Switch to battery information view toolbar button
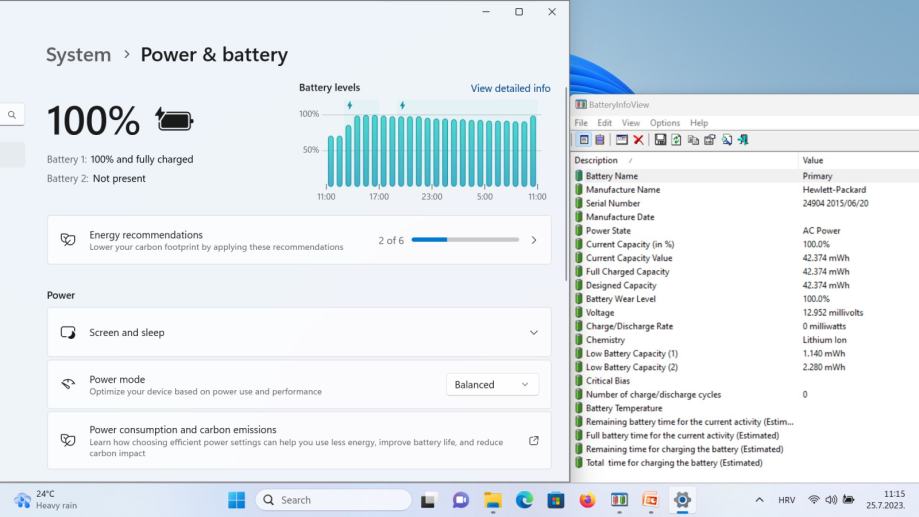The image size is (919, 517). point(584,140)
